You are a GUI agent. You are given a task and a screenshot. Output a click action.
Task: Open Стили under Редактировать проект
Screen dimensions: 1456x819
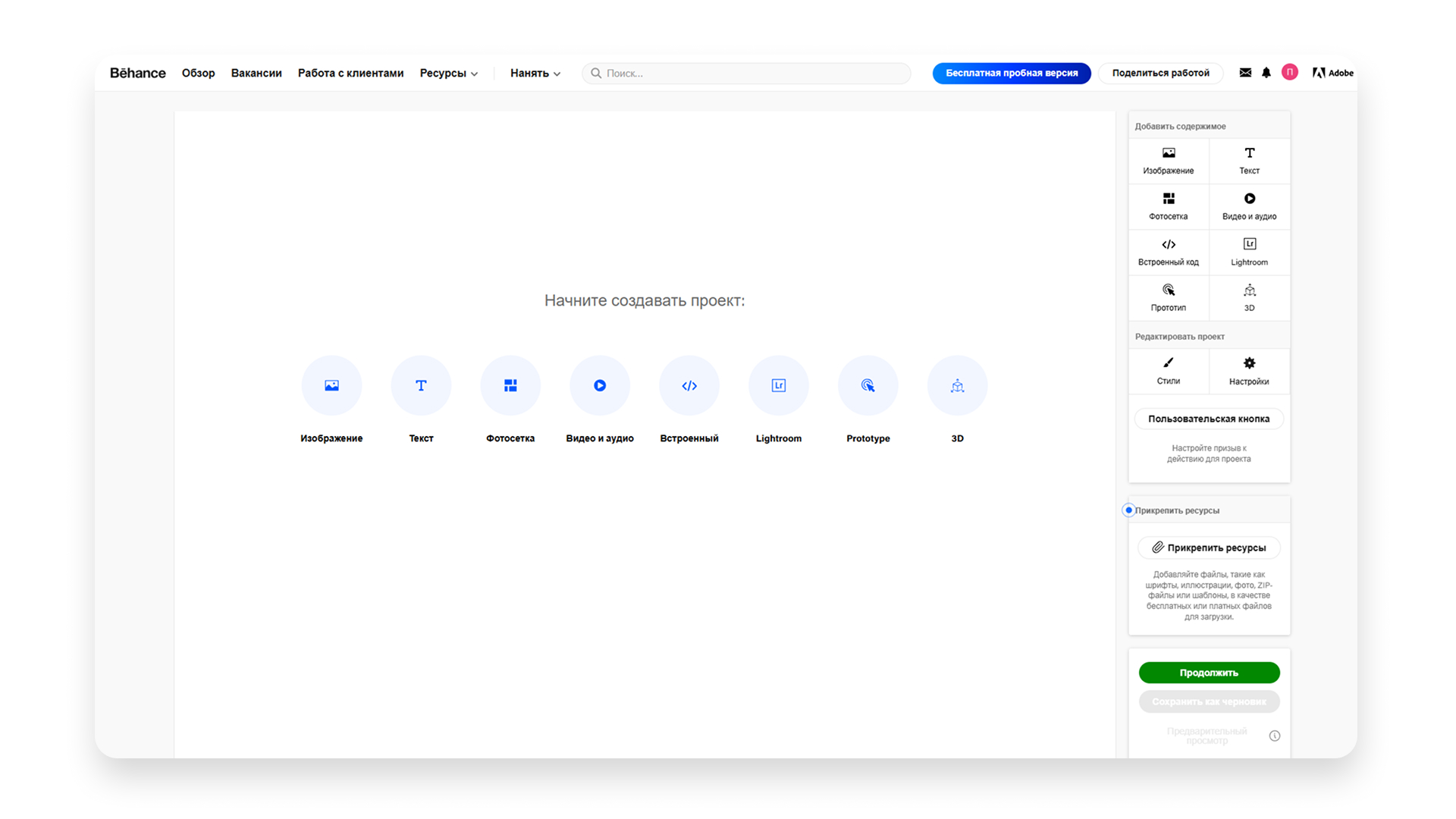click(x=1168, y=372)
